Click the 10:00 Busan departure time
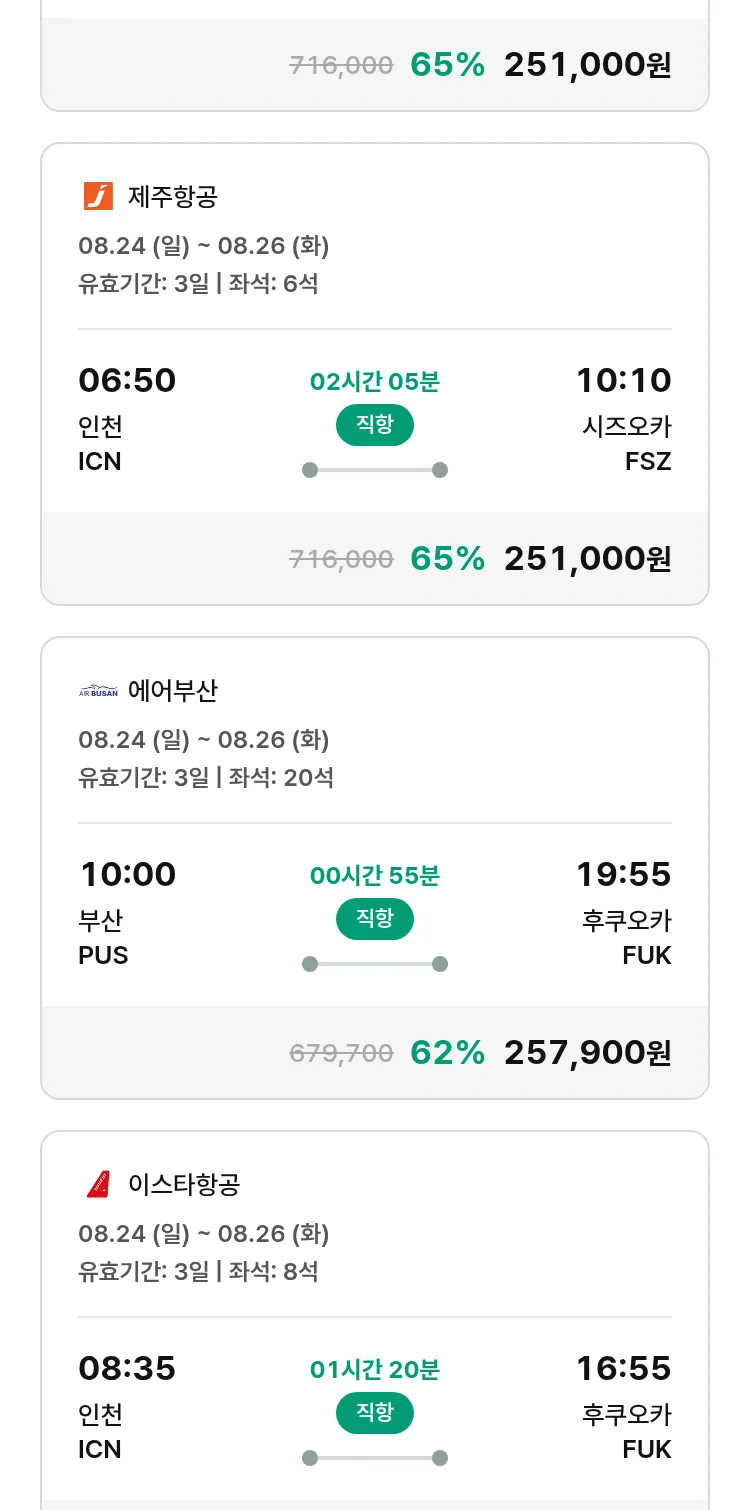Image resolution: width=750 pixels, height=1510 pixels. 128,874
